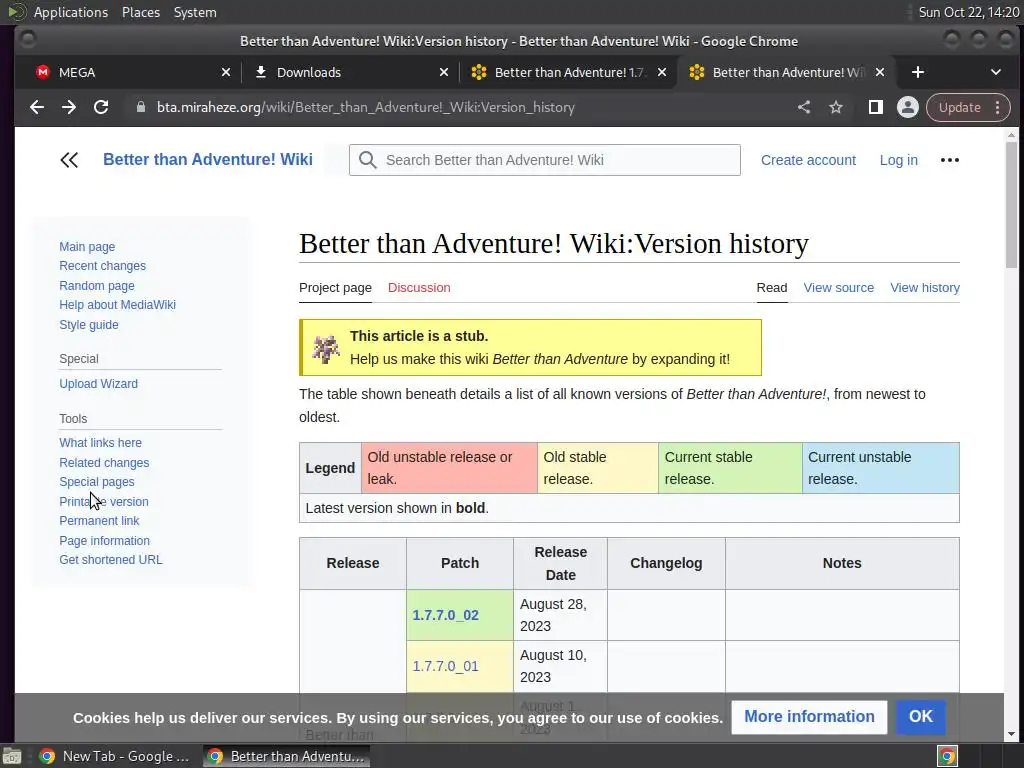The height and width of the screenshot is (768, 1024).
Task: Click the Release Date table header
Action: pos(560,564)
